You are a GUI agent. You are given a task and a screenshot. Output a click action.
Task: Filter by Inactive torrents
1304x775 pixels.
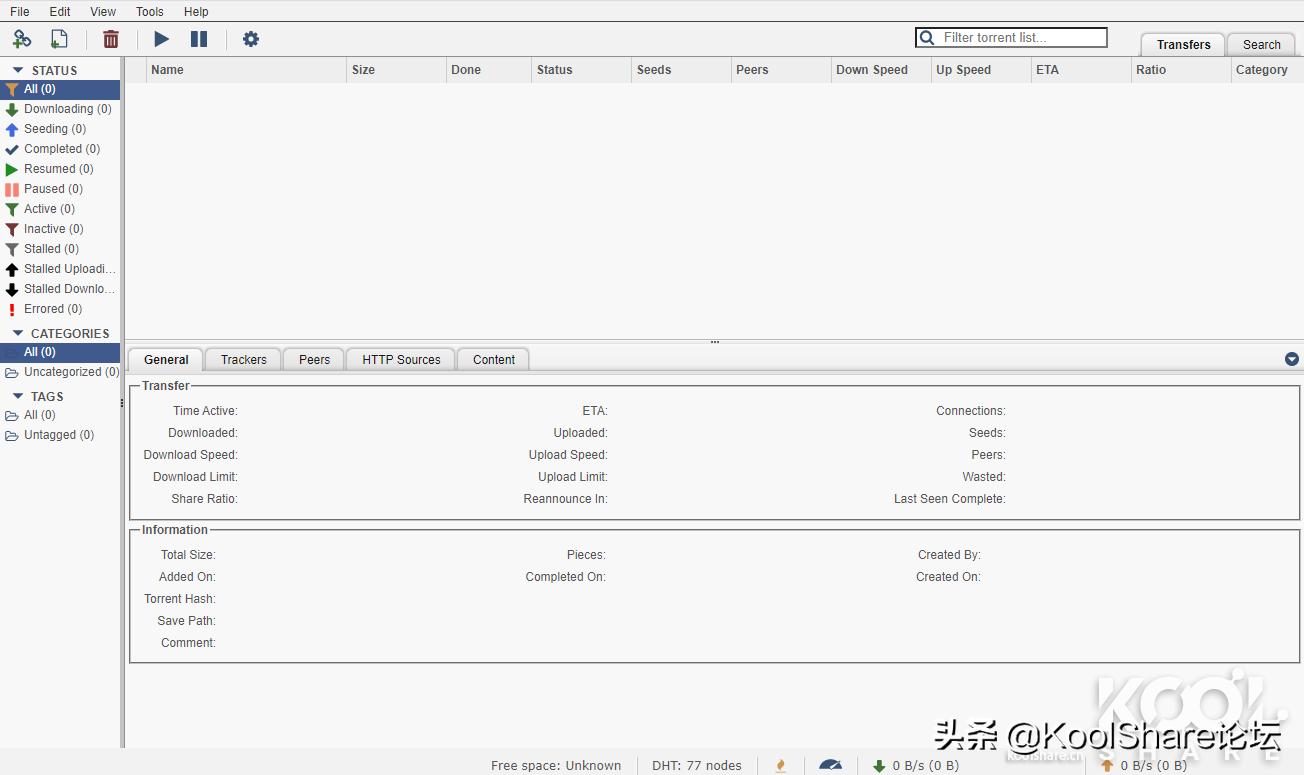[60, 229]
